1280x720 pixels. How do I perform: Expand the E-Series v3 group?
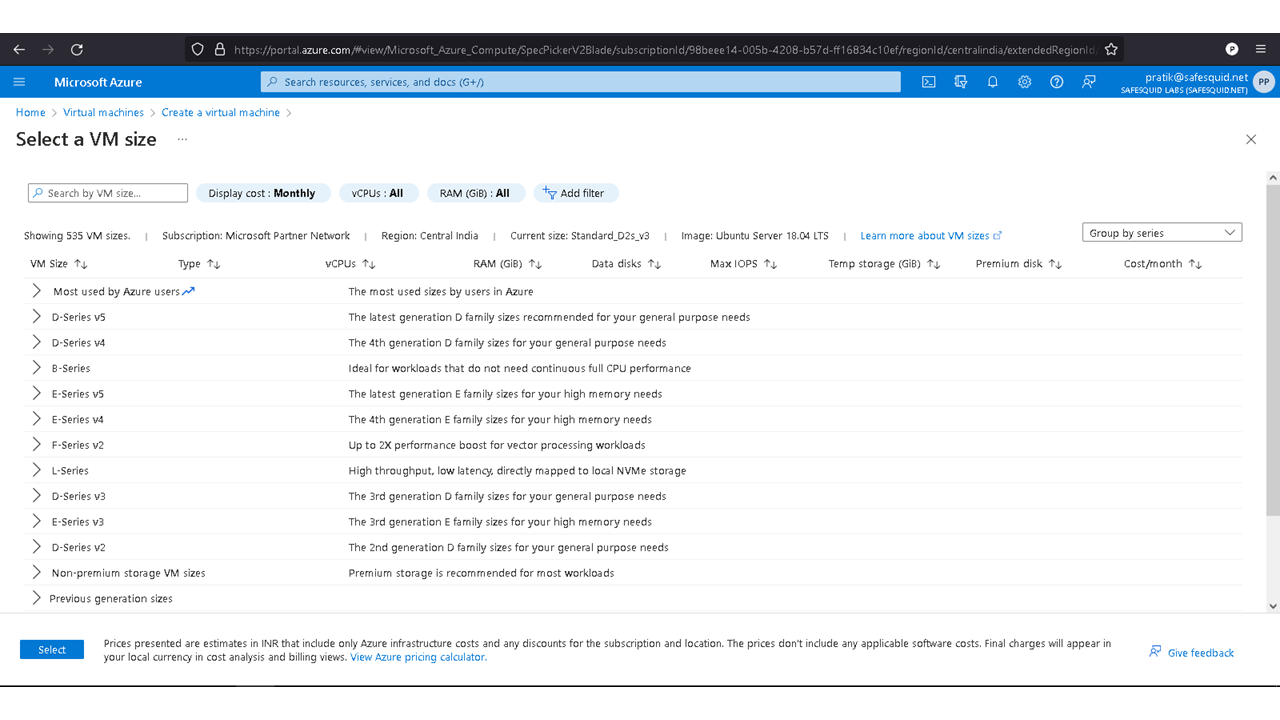(x=36, y=522)
